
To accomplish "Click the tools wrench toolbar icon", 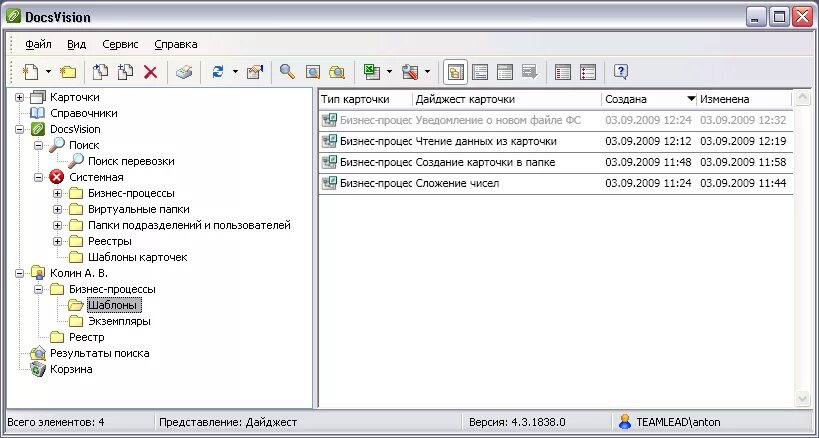I will tap(410, 72).
